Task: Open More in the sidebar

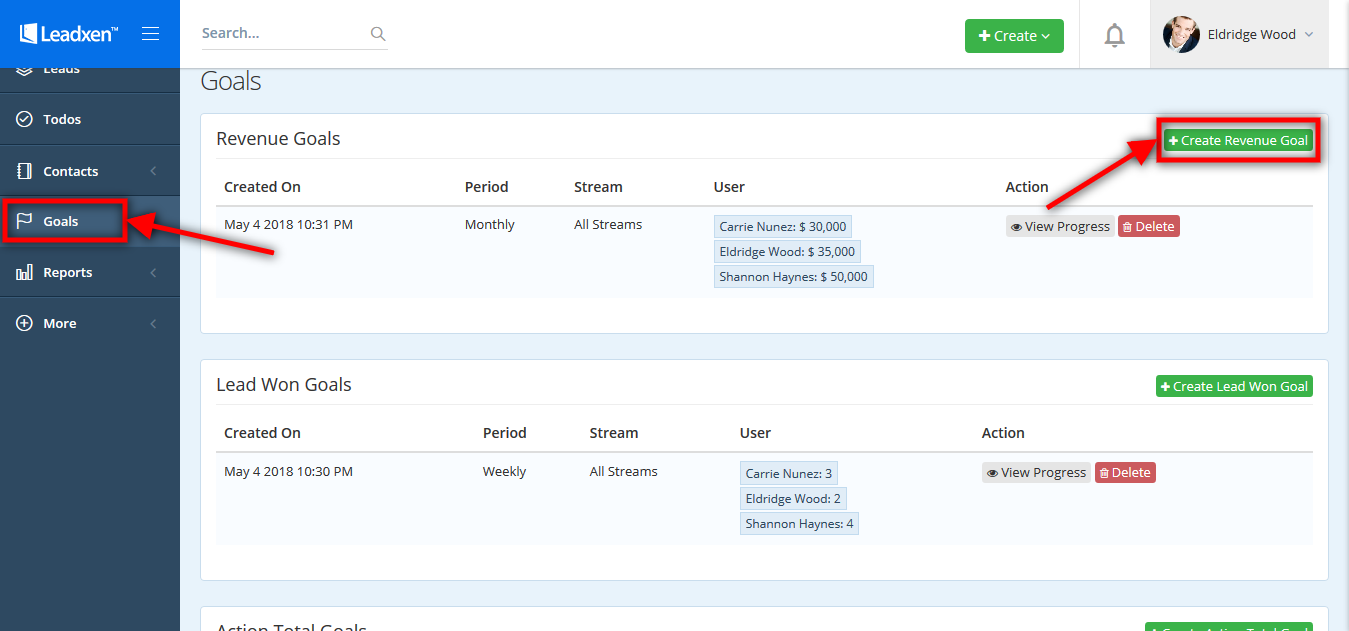Action: [x=90, y=323]
